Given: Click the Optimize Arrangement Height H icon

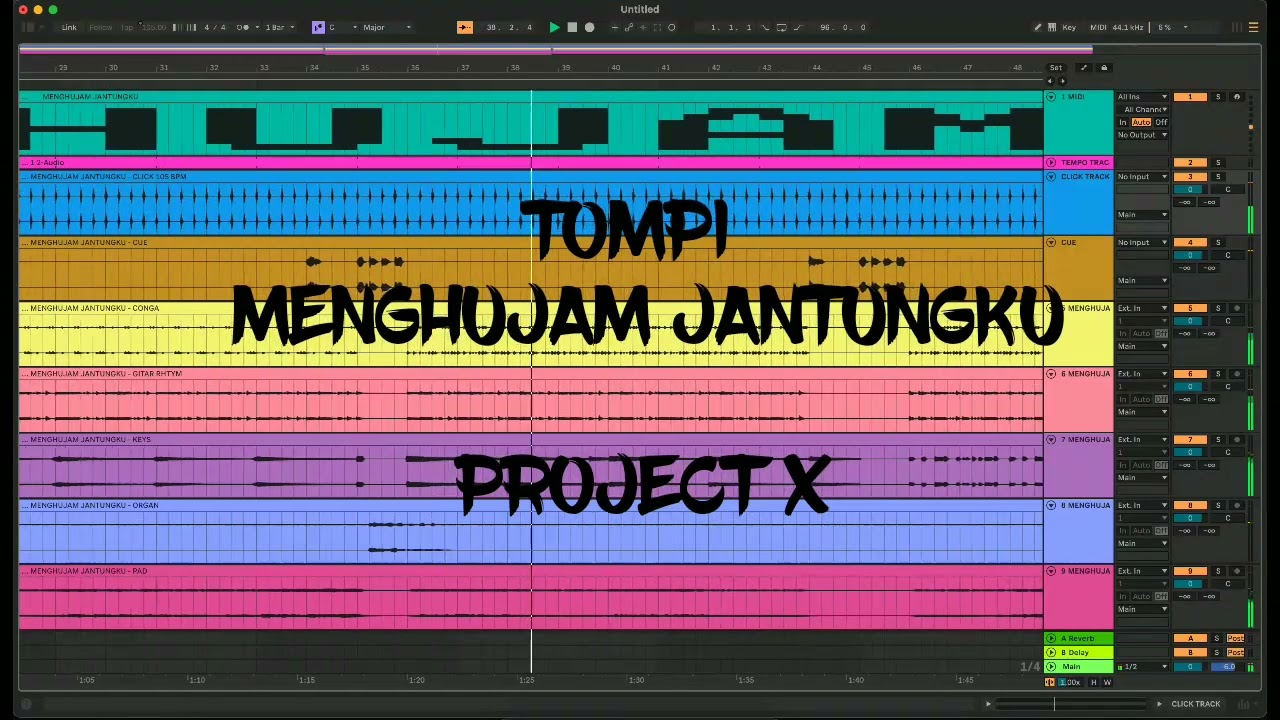Looking at the screenshot, I should click(x=1094, y=682).
